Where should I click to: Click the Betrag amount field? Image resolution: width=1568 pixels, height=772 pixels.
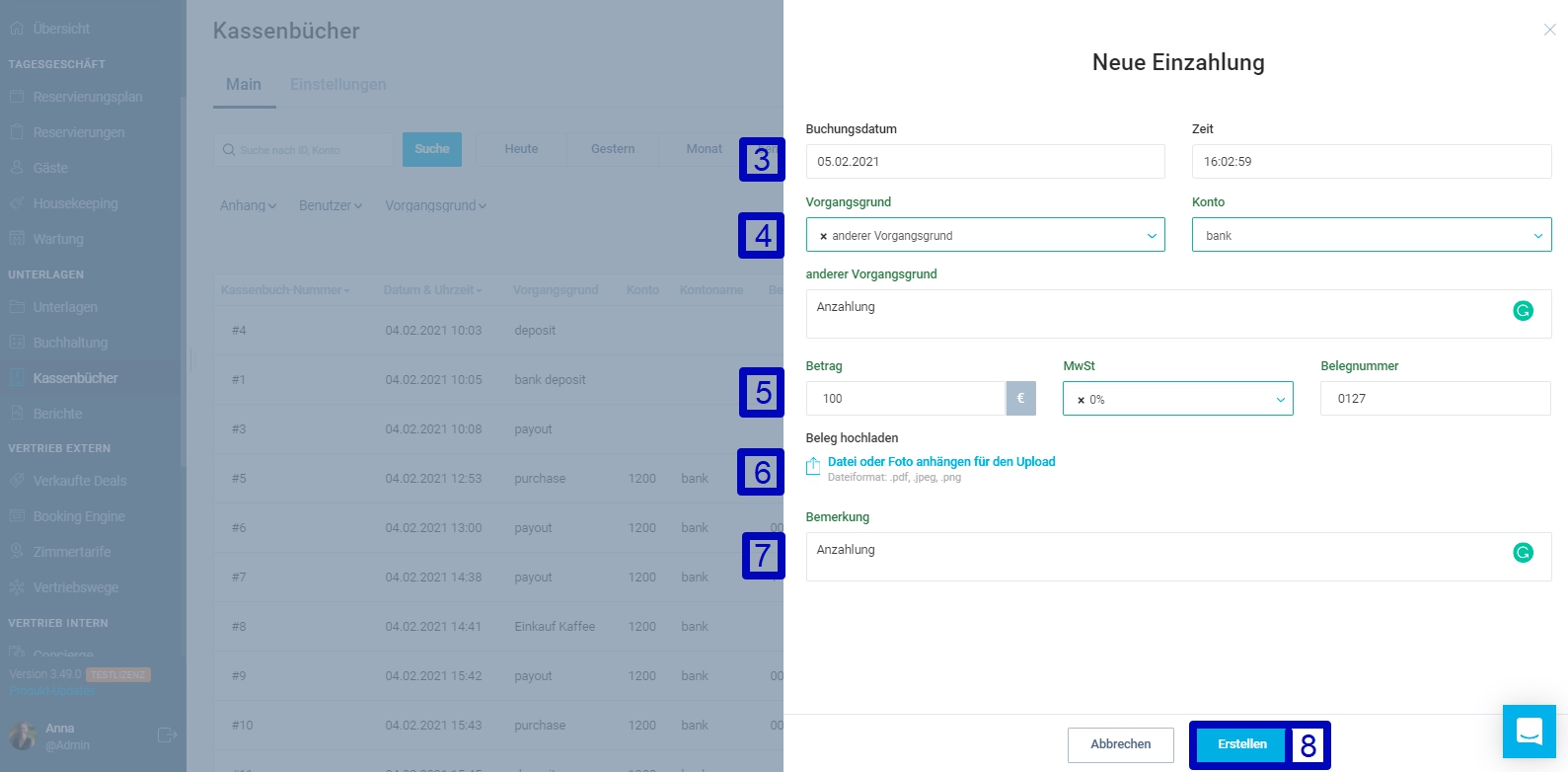coord(905,399)
